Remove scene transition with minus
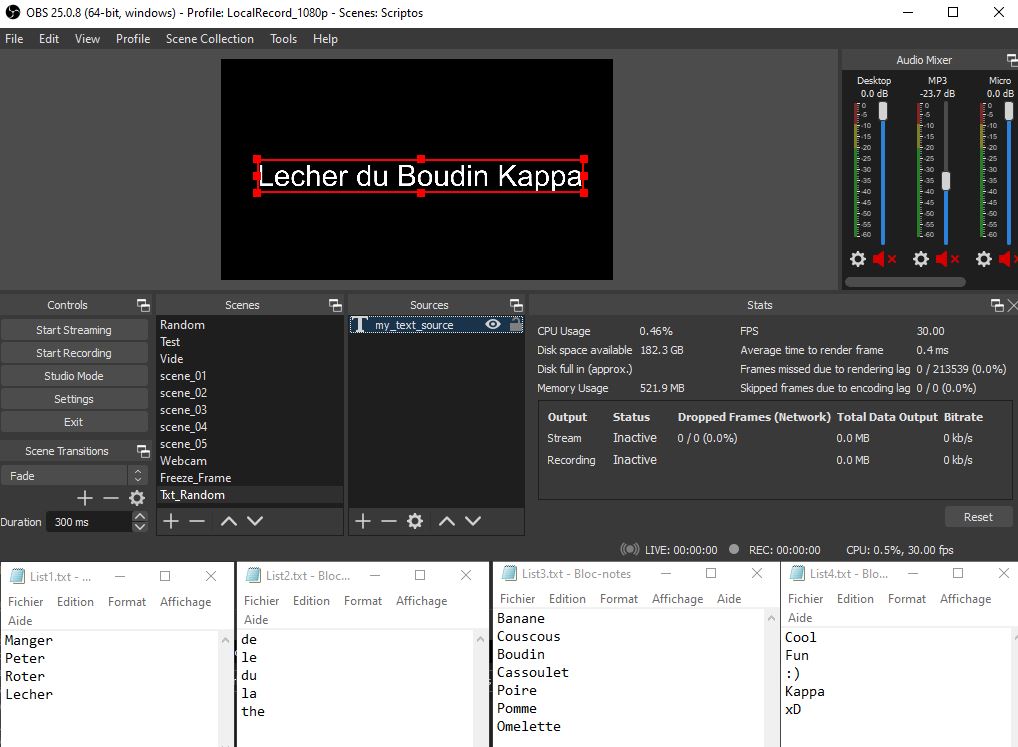1018x747 pixels. pos(111,498)
